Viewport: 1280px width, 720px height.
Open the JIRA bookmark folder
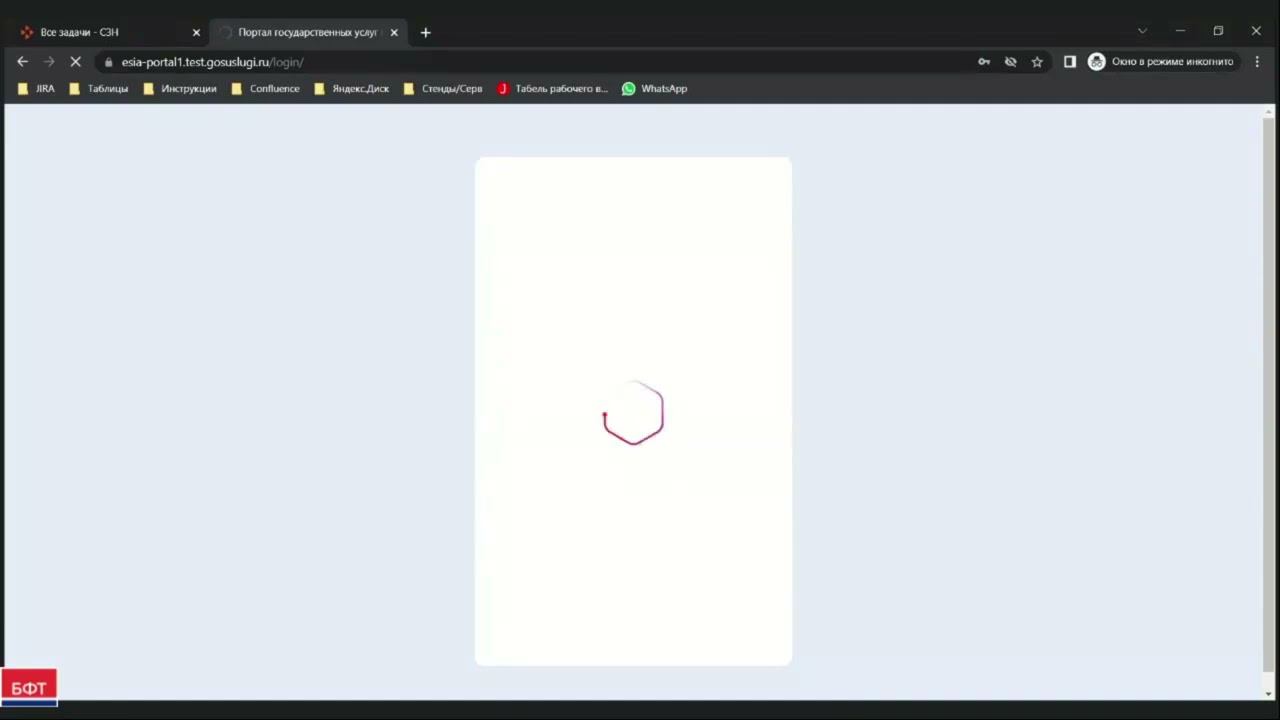click(x=37, y=89)
